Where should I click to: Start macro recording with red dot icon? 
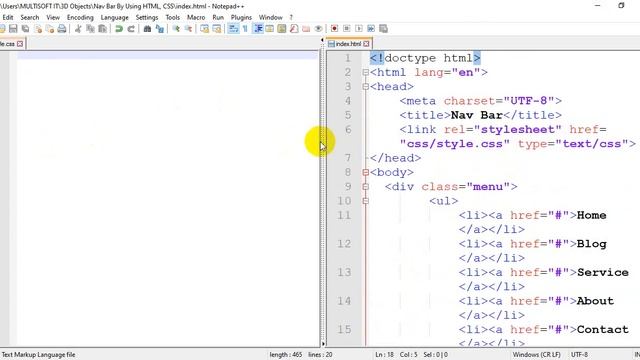334,29
